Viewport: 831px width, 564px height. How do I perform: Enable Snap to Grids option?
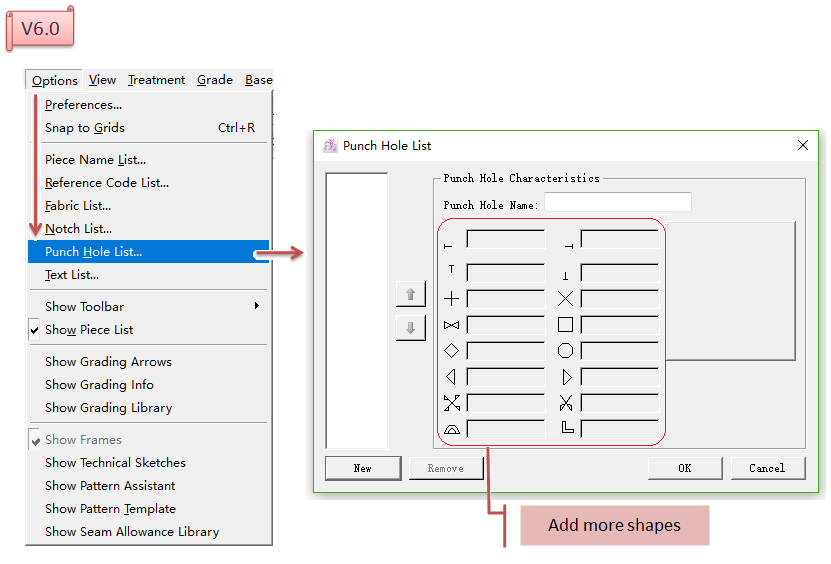tap(85, 128)
